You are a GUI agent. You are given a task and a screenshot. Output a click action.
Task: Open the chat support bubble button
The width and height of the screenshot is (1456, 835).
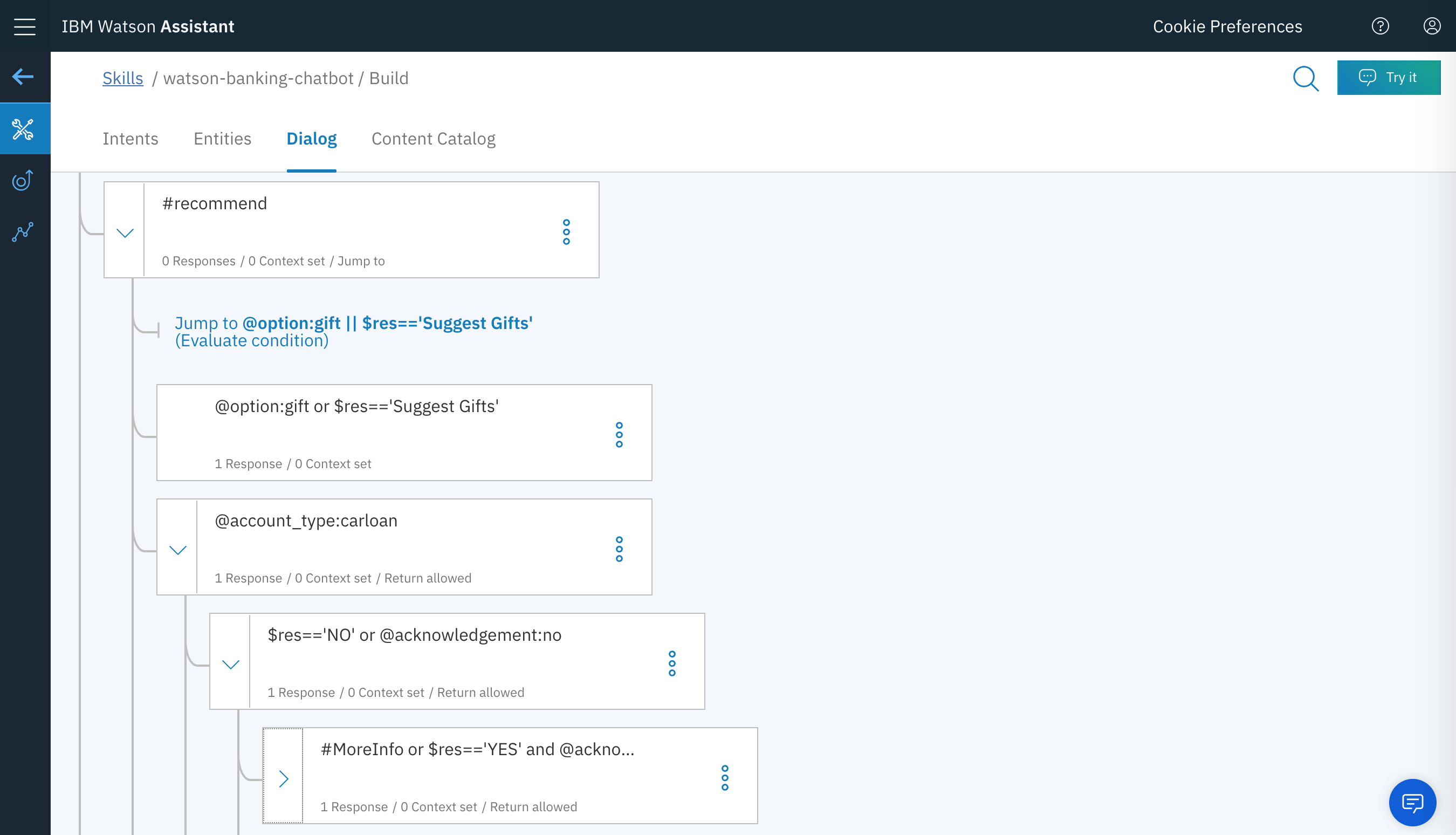pos(1412,802)
